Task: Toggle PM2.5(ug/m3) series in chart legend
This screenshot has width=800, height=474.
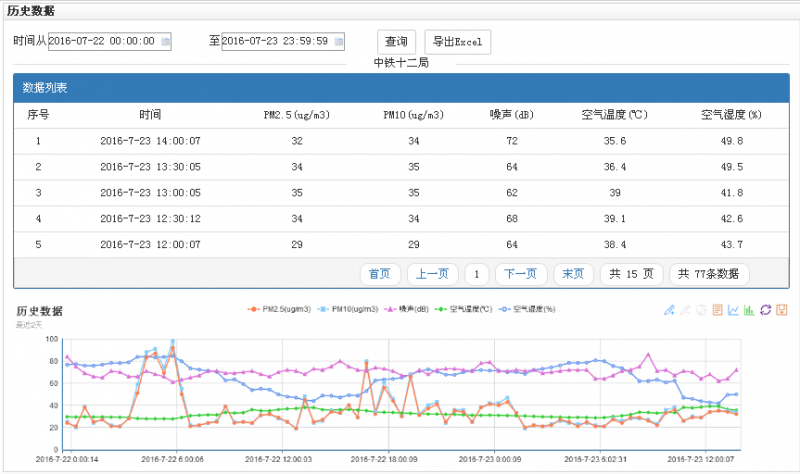Action: tap(281, 309)
